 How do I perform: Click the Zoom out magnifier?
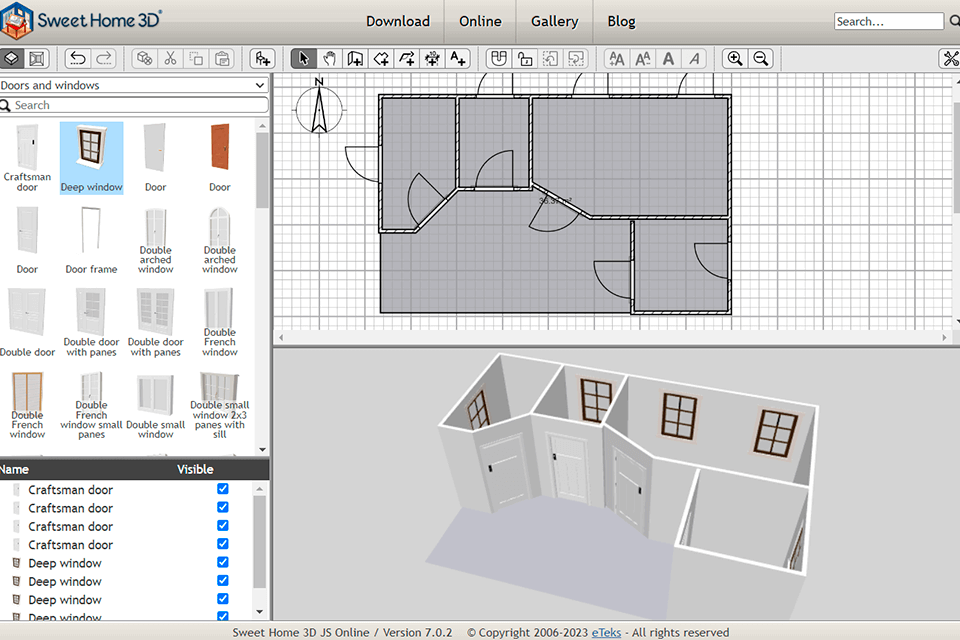pyautogui.click(x=761, y=59)
